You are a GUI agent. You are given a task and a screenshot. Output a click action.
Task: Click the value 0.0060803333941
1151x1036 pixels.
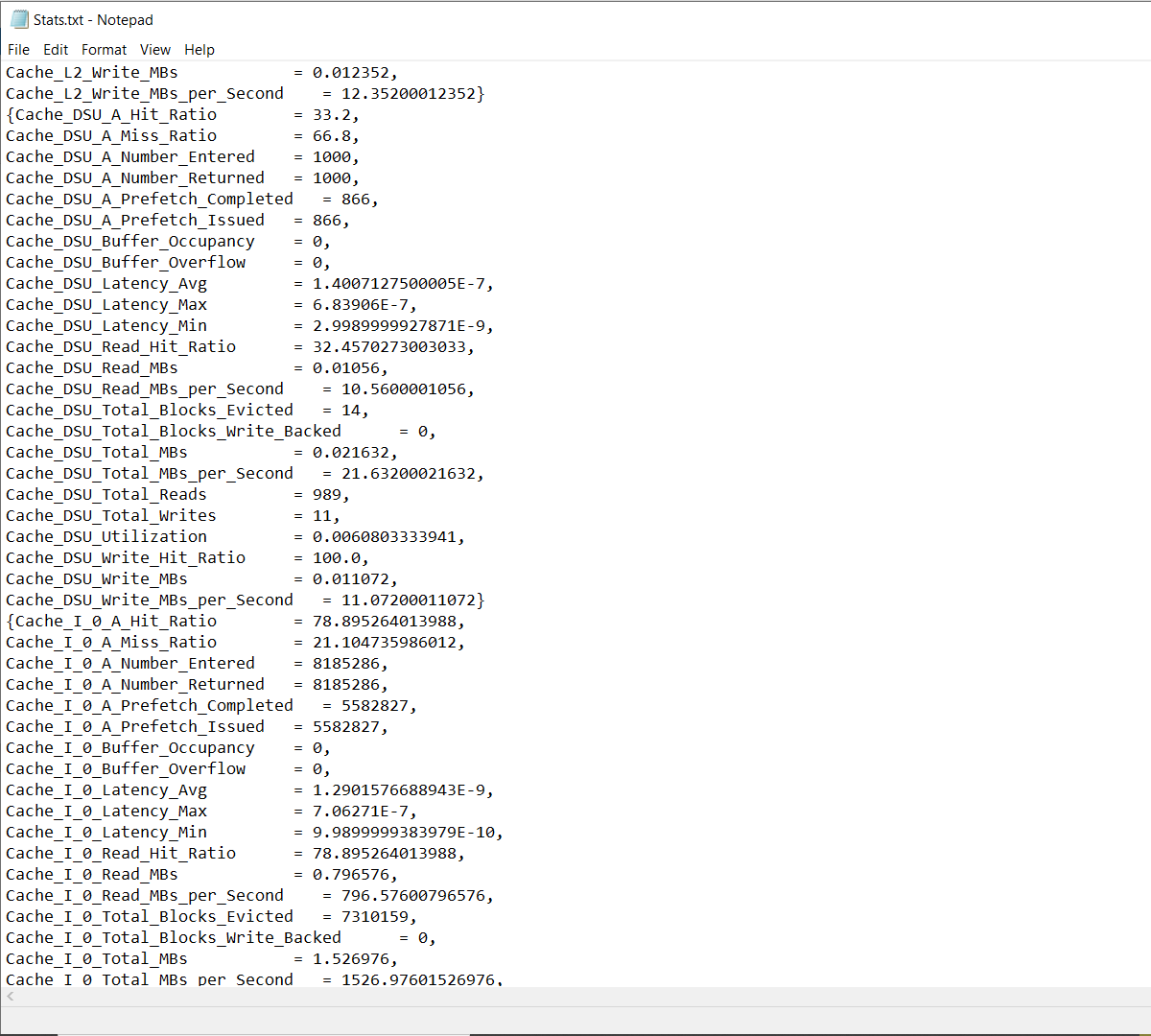[385, 537]
